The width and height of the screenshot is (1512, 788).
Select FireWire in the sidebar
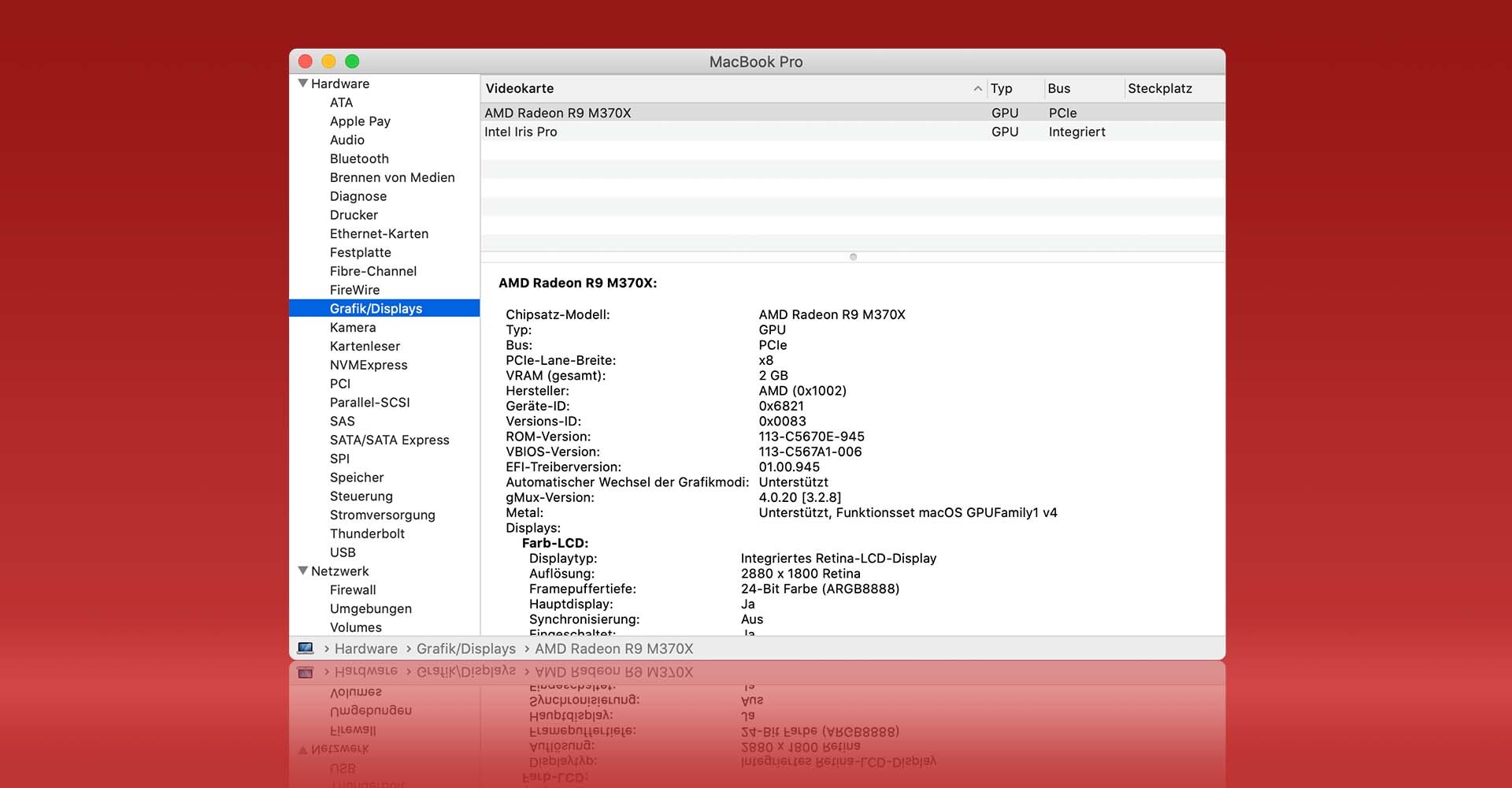[354, 290]
